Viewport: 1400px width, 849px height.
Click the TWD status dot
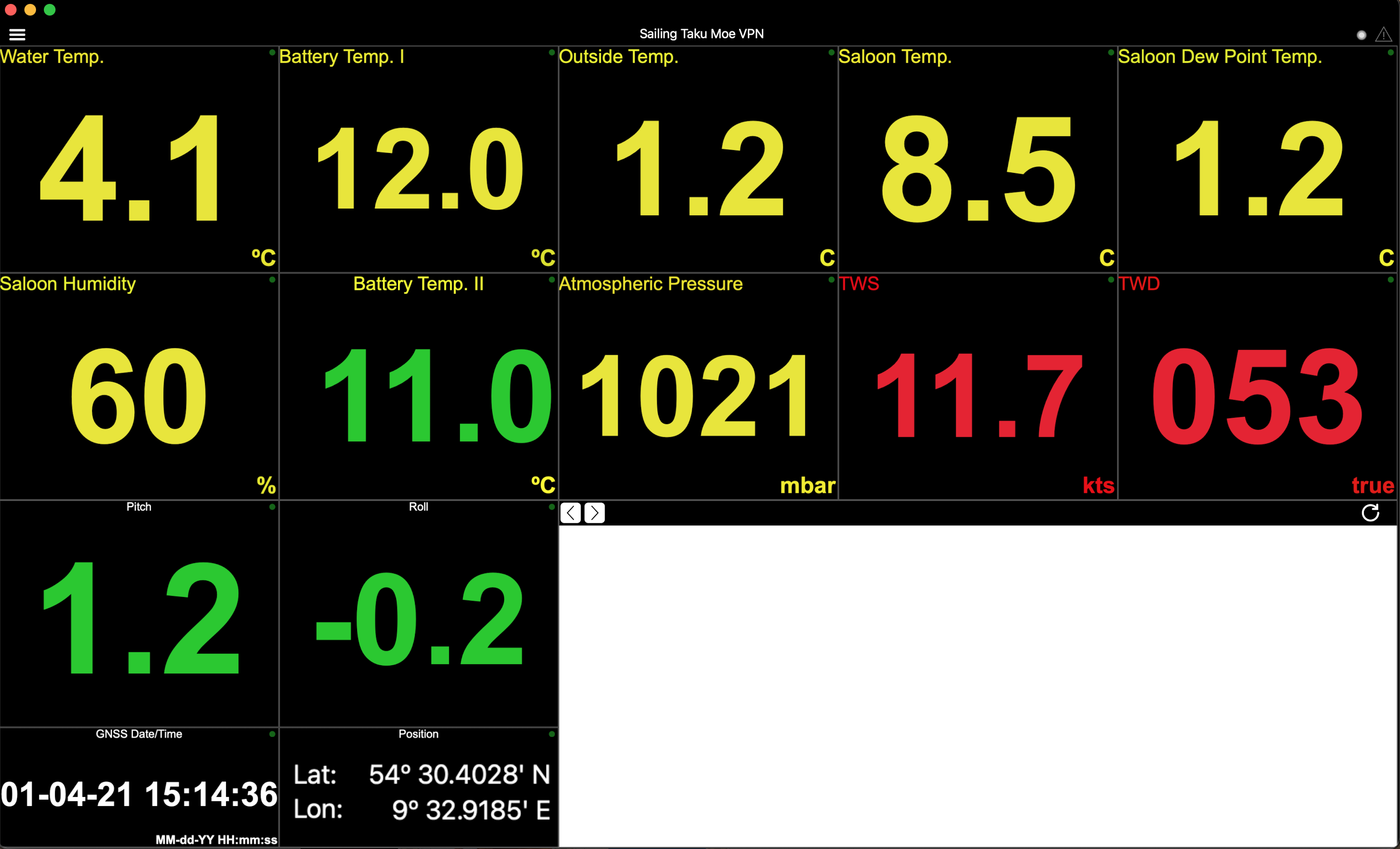point(1390,280)
